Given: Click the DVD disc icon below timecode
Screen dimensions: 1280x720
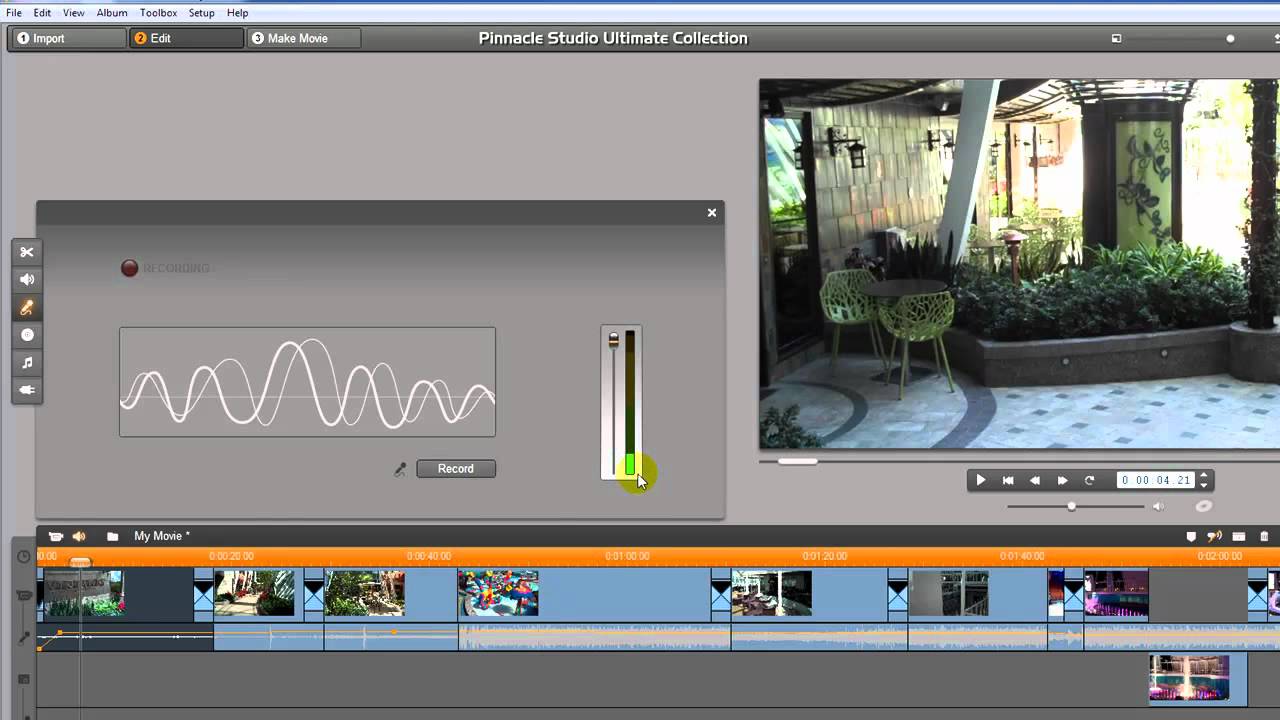Looking at the screenshot, I should click(1204, 506).
